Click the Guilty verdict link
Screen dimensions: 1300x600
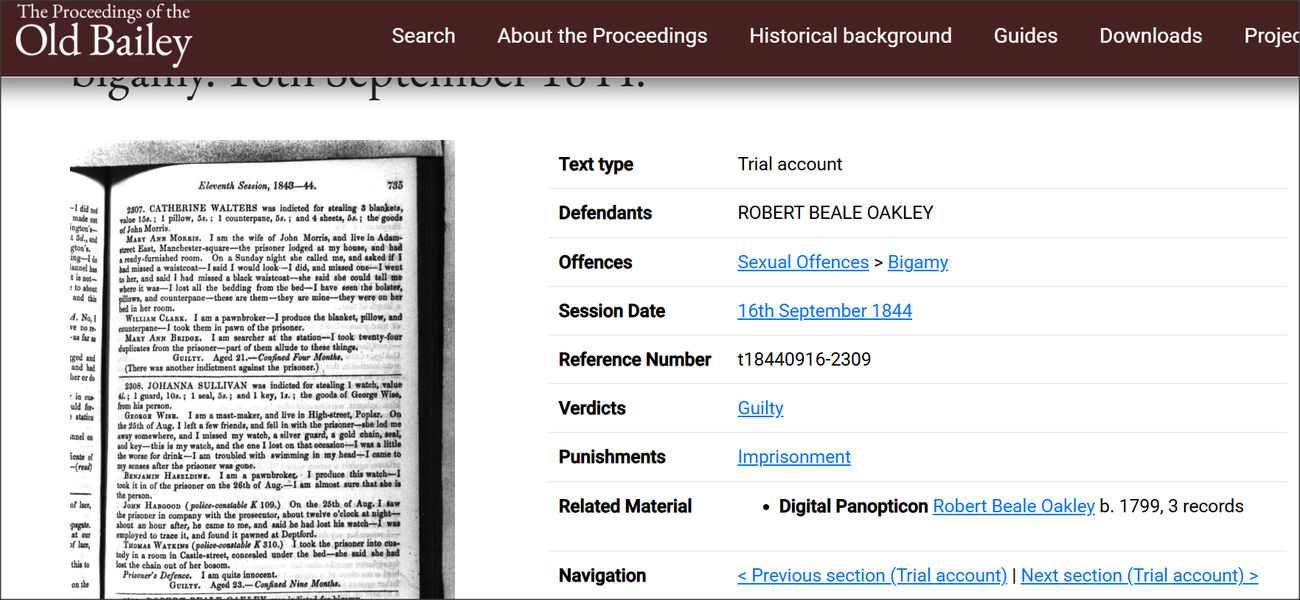pyautogui.click(x=760, y=408)
